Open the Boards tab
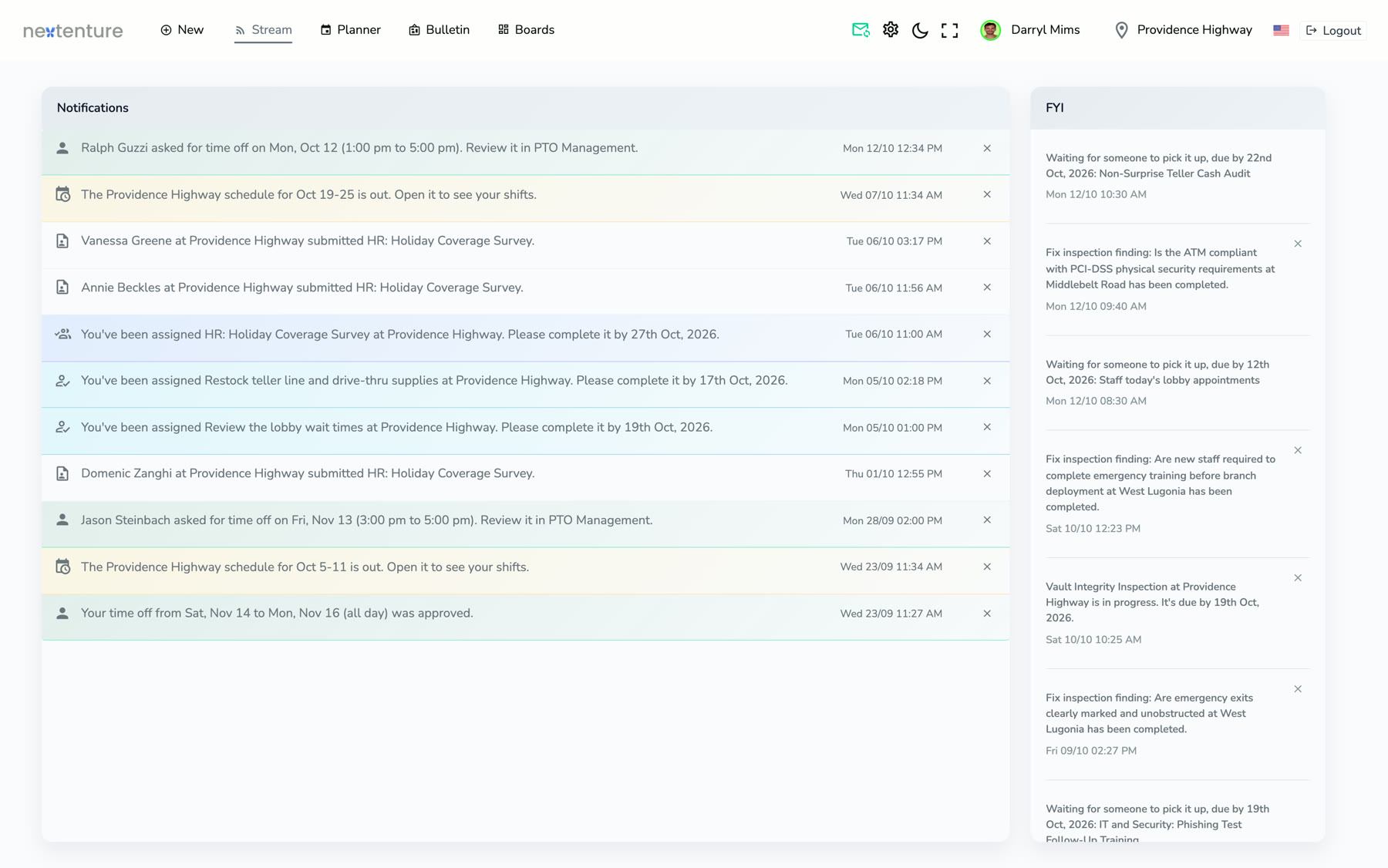This screenshot has width=1388, height=868. 526,30
